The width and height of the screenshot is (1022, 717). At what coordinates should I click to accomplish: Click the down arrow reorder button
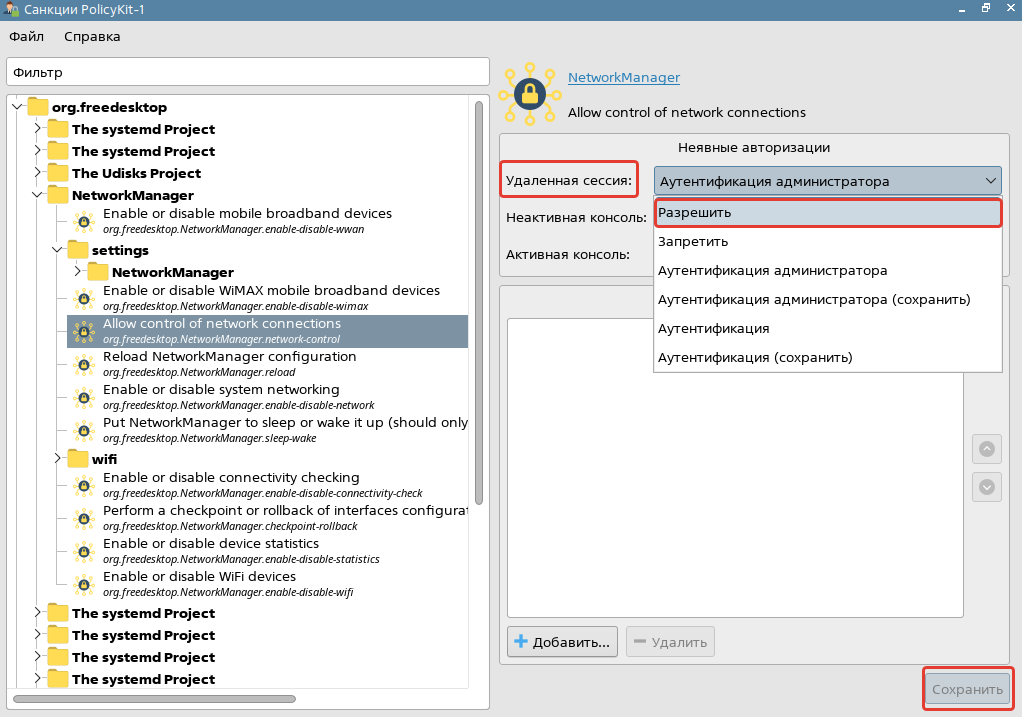point(986,487)
